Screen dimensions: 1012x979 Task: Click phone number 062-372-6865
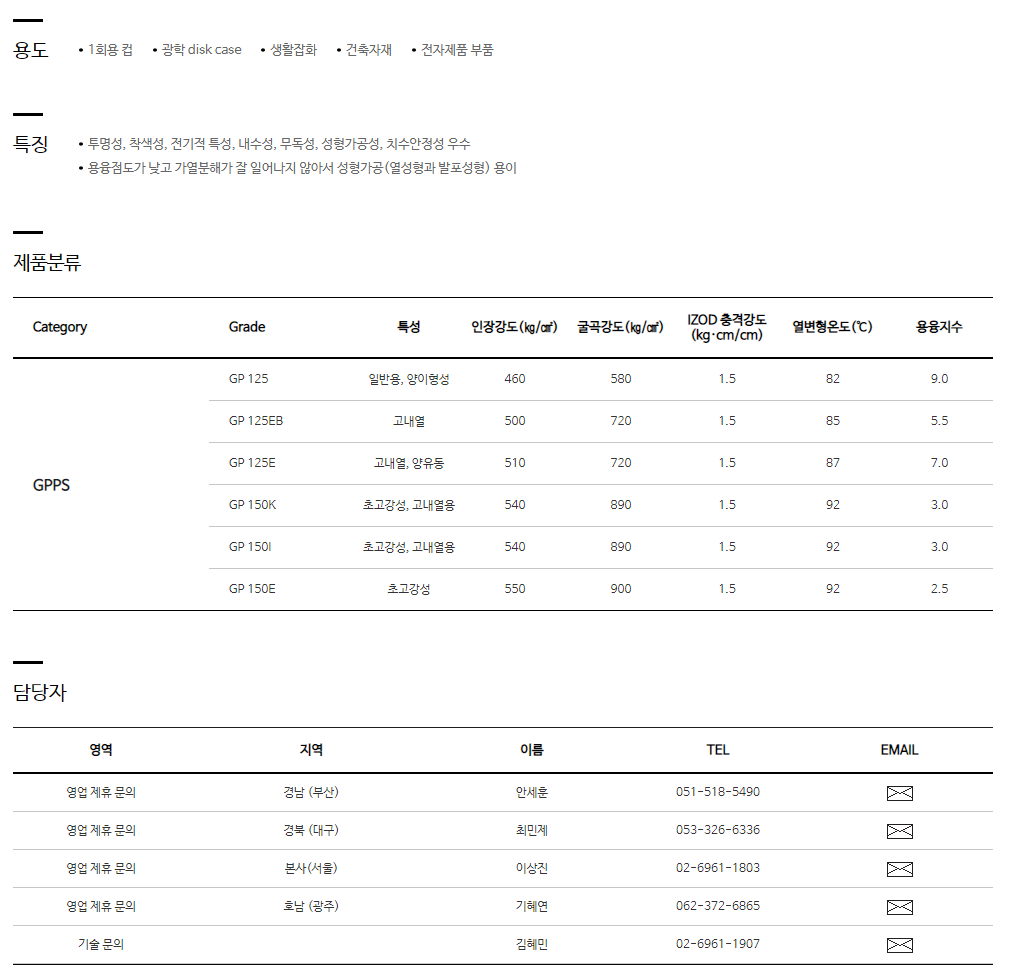click(718, 906)
